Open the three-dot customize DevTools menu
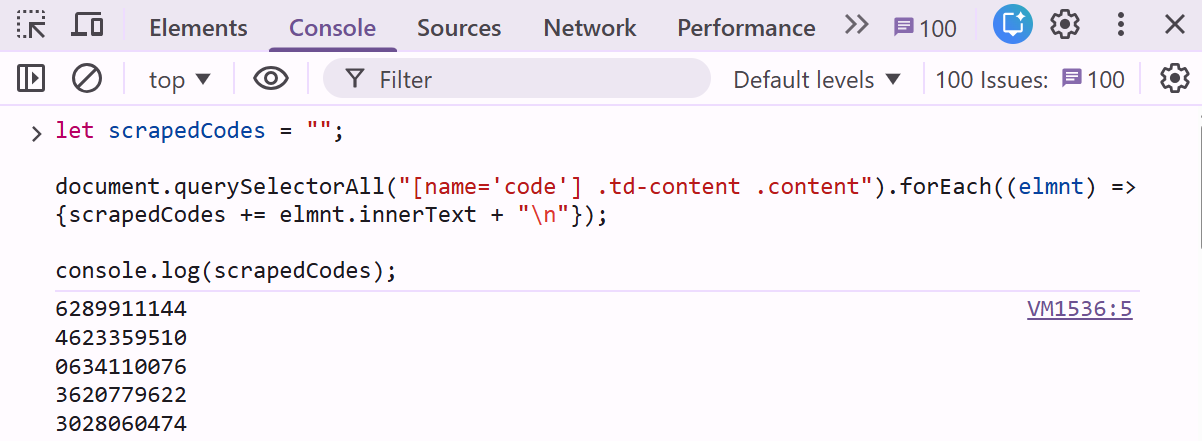 pos(1121,26)
